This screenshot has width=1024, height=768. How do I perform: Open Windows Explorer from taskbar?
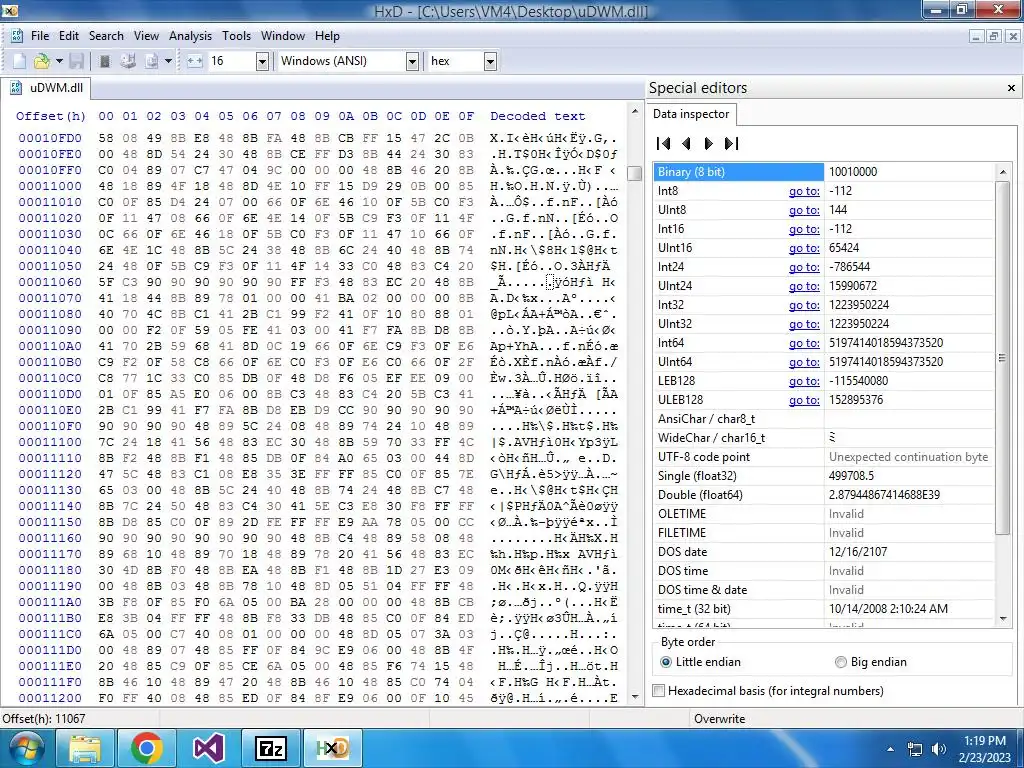(86, 748)
